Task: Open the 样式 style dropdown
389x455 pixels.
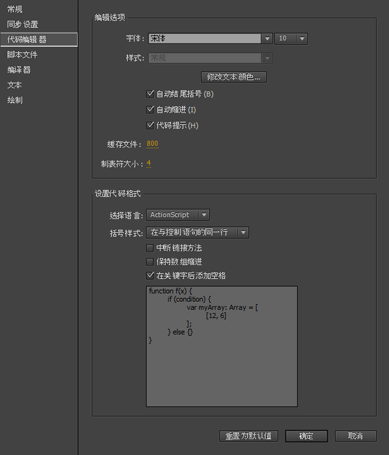Action: [x=210, y=58]
